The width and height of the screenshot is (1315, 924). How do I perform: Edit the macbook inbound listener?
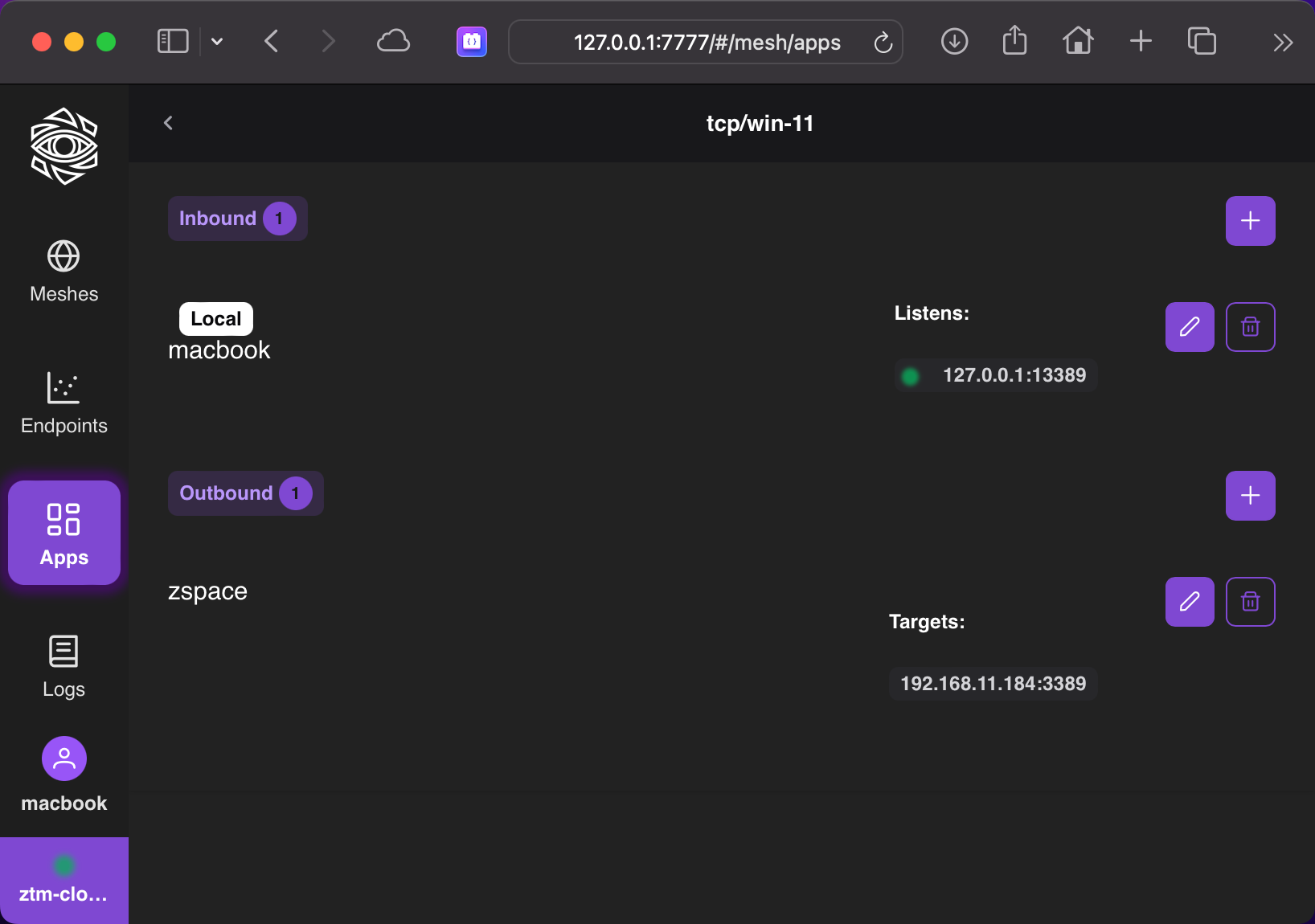(1190, 327)
